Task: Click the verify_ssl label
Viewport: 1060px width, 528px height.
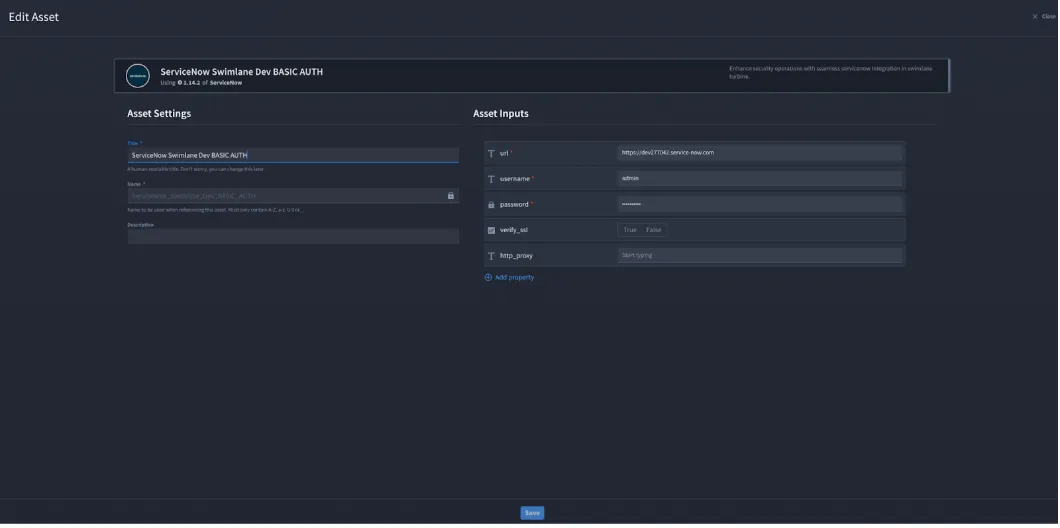Action: point(514,231)
